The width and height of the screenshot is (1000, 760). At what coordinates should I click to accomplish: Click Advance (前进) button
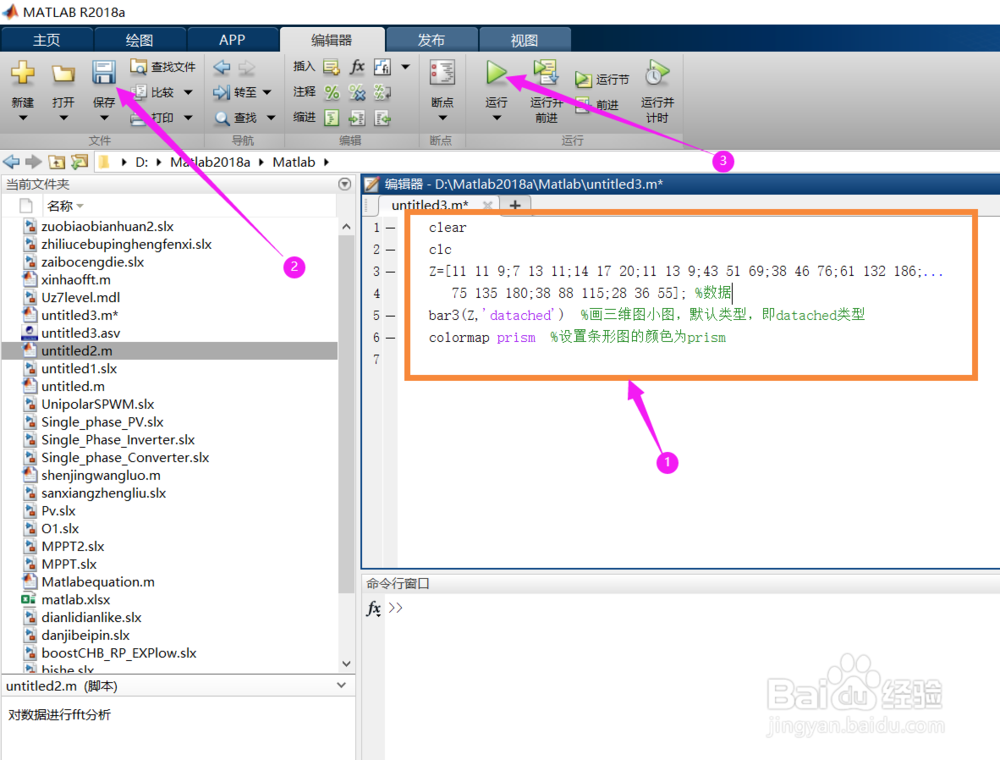[x=597, y=105]
